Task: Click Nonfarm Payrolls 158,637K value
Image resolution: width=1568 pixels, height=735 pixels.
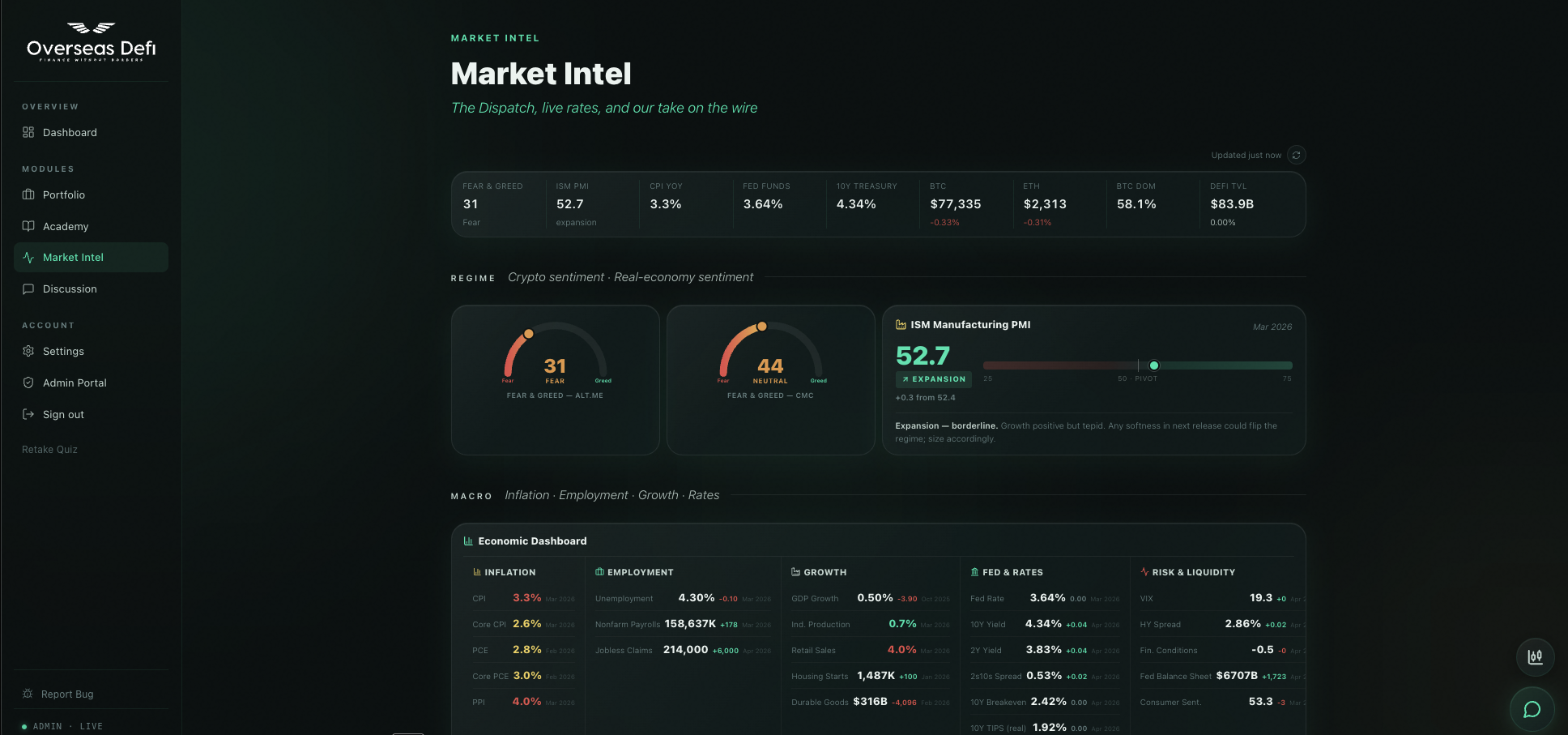Action: [x=690, y=624]
